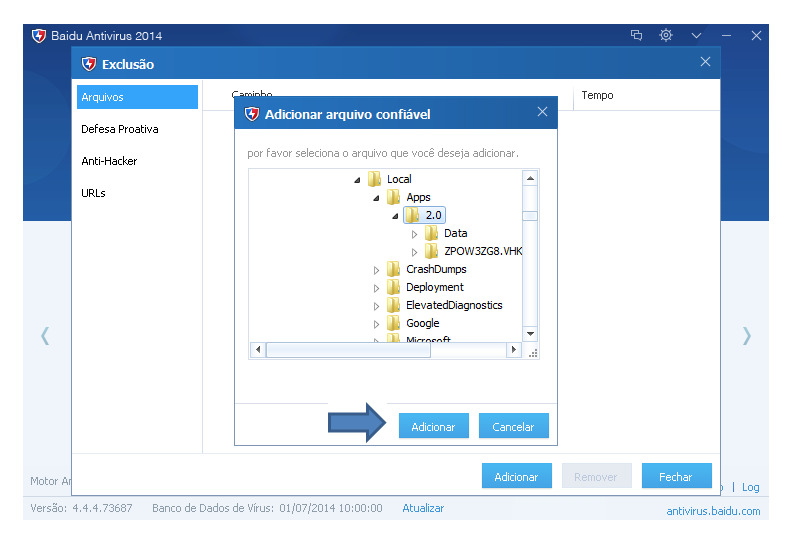Click horizontal scrollbar left arrow
Screen dimensions: 798x535
point(258,350)
